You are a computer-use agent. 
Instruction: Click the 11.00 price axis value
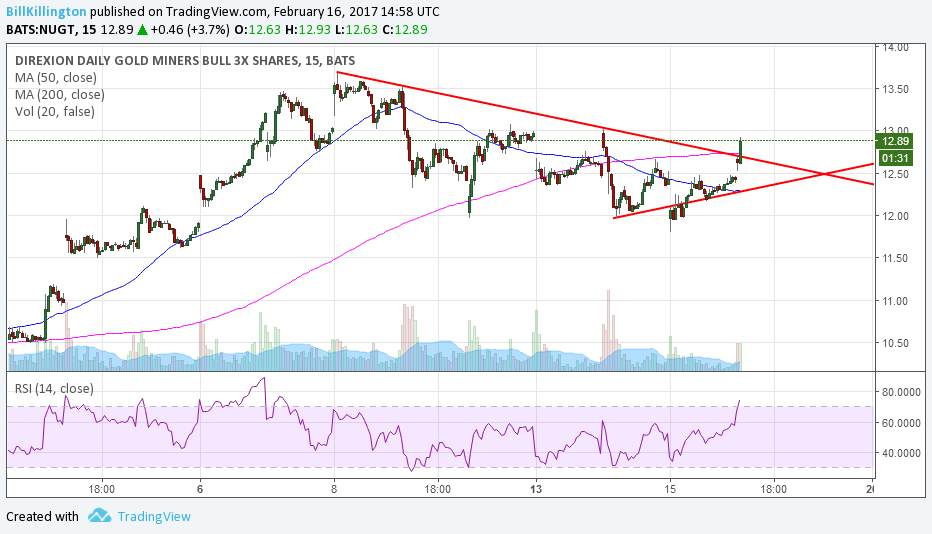click(x=895, y=301)
